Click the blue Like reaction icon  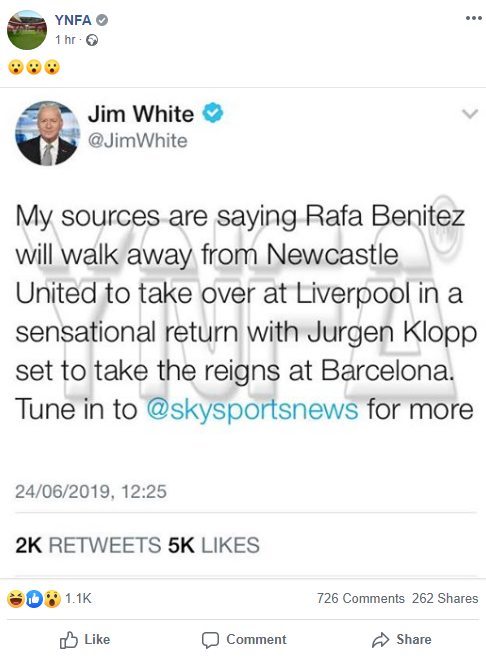34,599
